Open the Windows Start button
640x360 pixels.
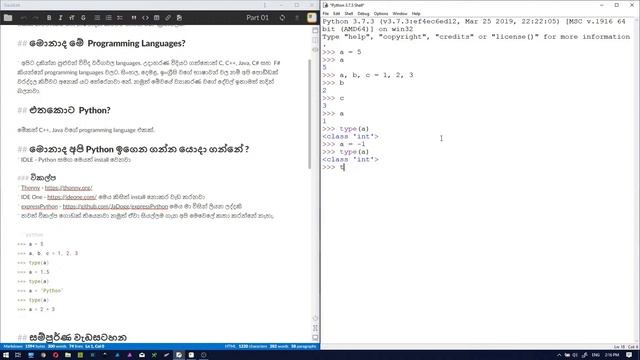pos(6,355)
